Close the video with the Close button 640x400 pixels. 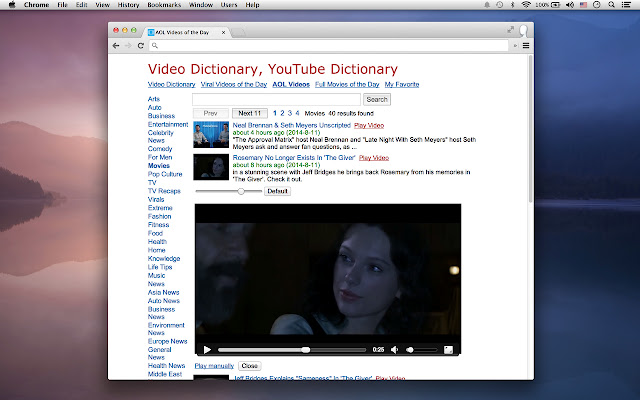(x=250, y=366)
